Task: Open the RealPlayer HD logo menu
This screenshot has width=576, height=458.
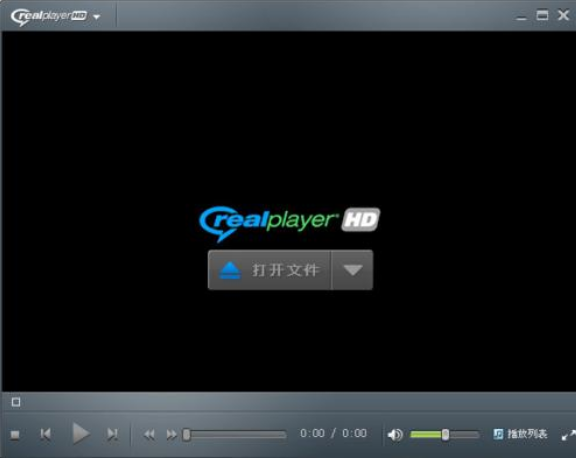Action: [x=49, y=17]
